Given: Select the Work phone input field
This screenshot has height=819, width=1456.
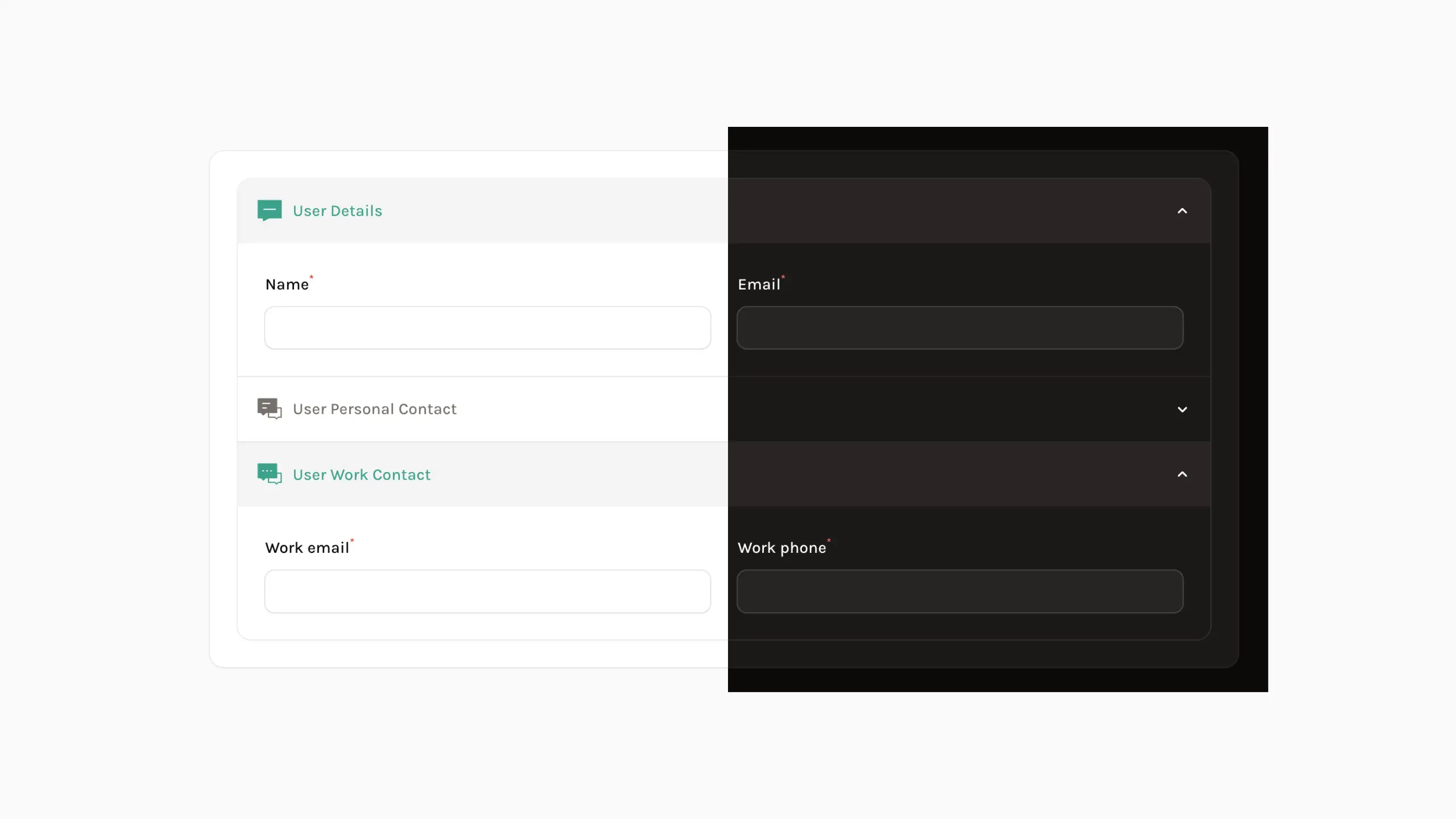Looking at the screenshot, I should pos(959,591).
